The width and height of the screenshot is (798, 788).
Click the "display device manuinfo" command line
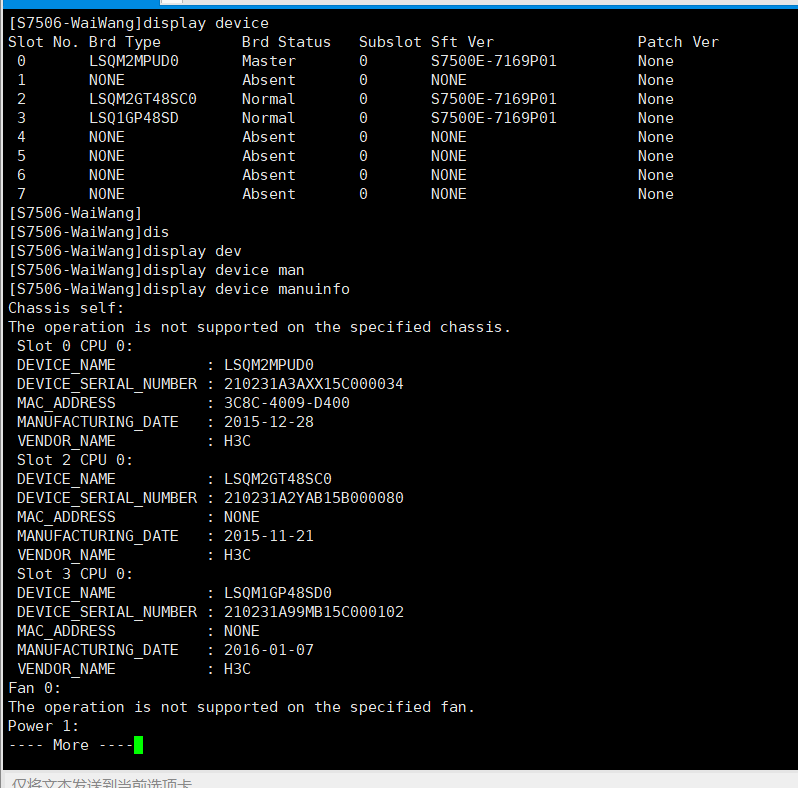179,289
